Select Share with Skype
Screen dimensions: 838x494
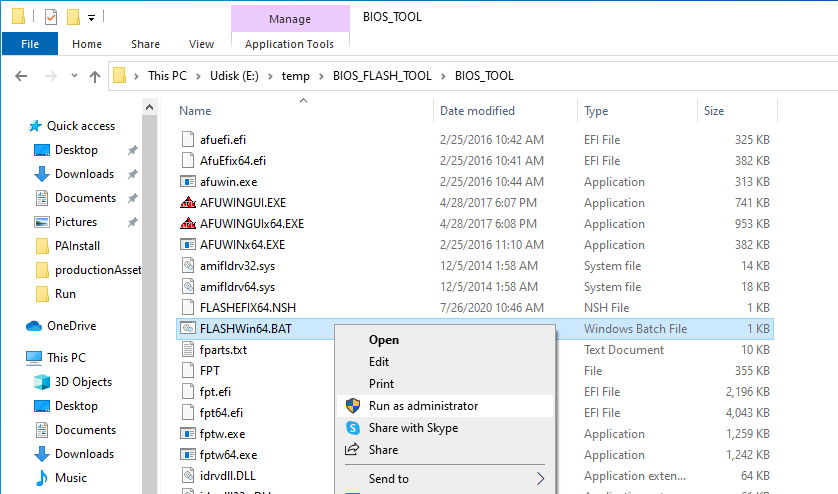pos(413,428)
